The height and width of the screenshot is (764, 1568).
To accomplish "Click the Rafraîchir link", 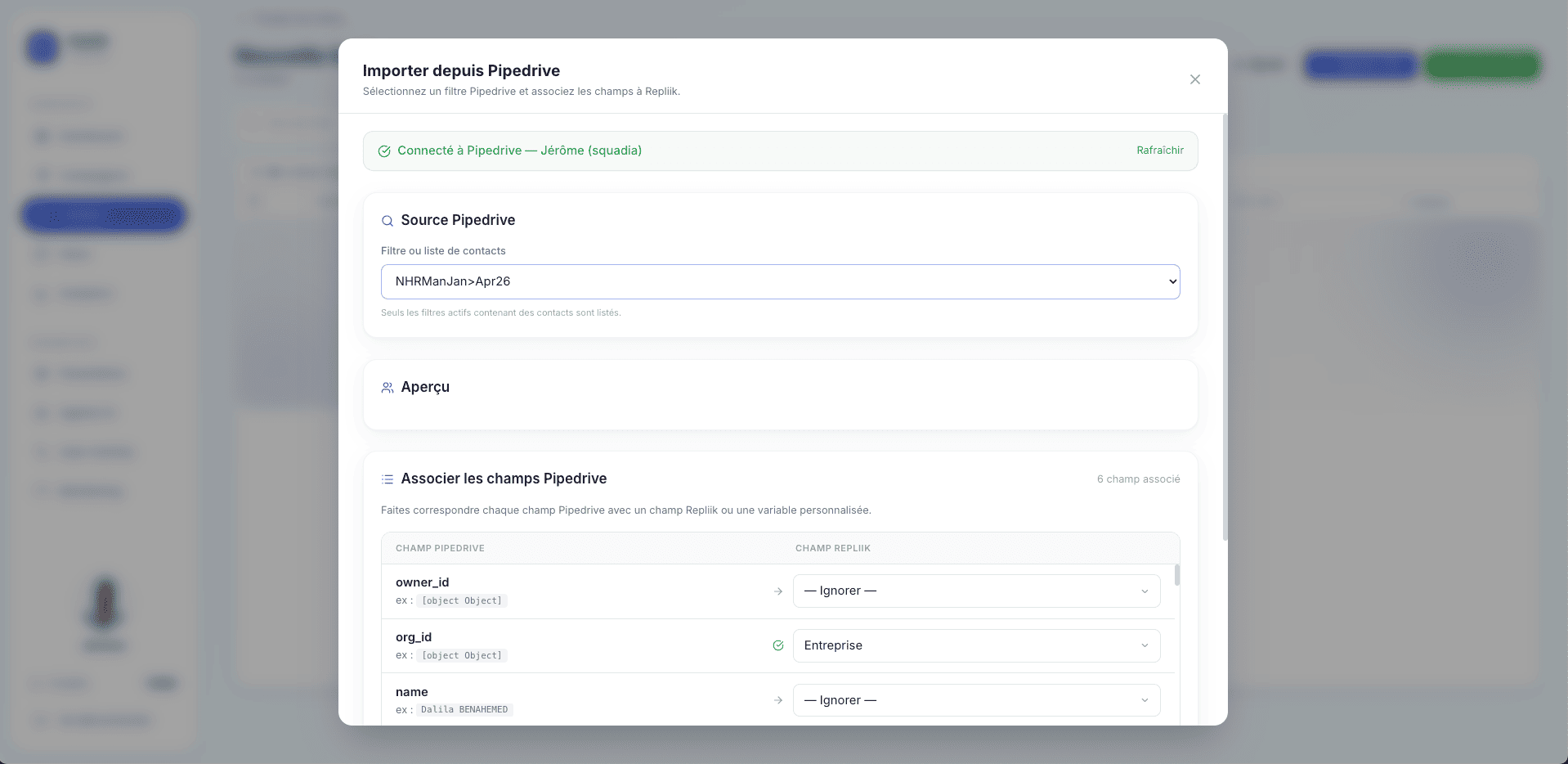I will (1159, 151).
